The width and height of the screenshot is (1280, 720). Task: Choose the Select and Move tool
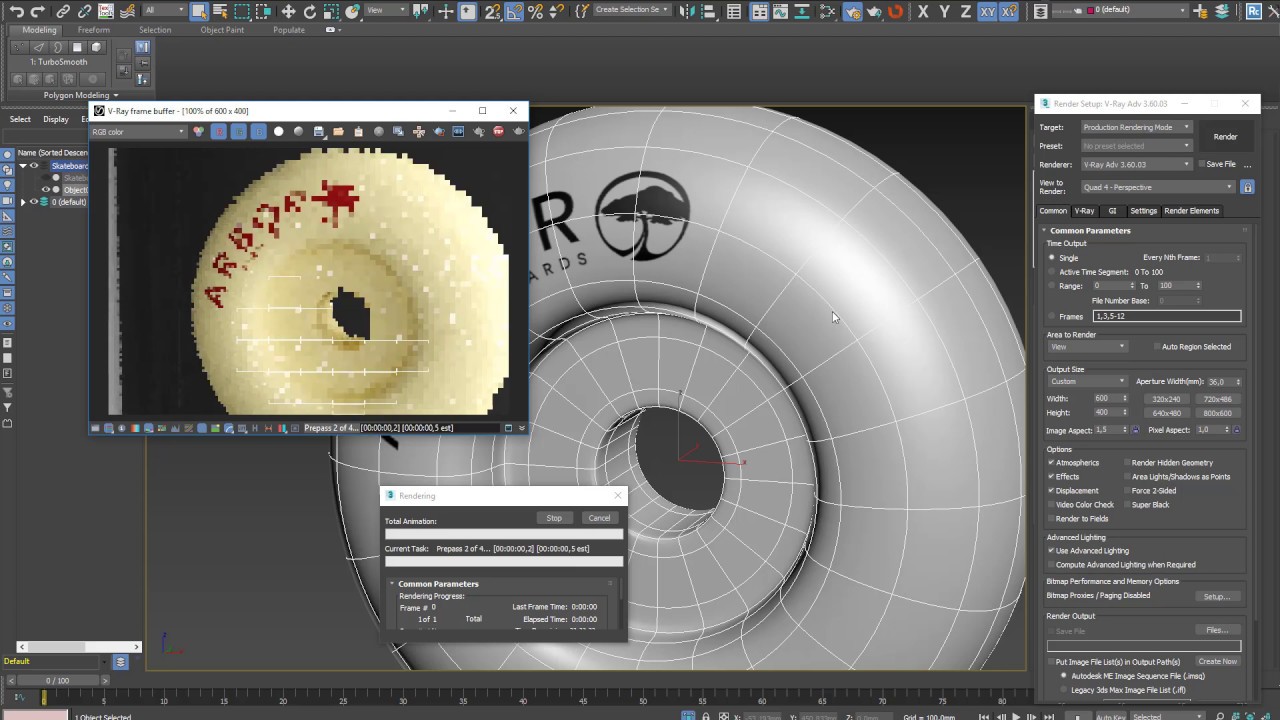[x=288, y=11]
